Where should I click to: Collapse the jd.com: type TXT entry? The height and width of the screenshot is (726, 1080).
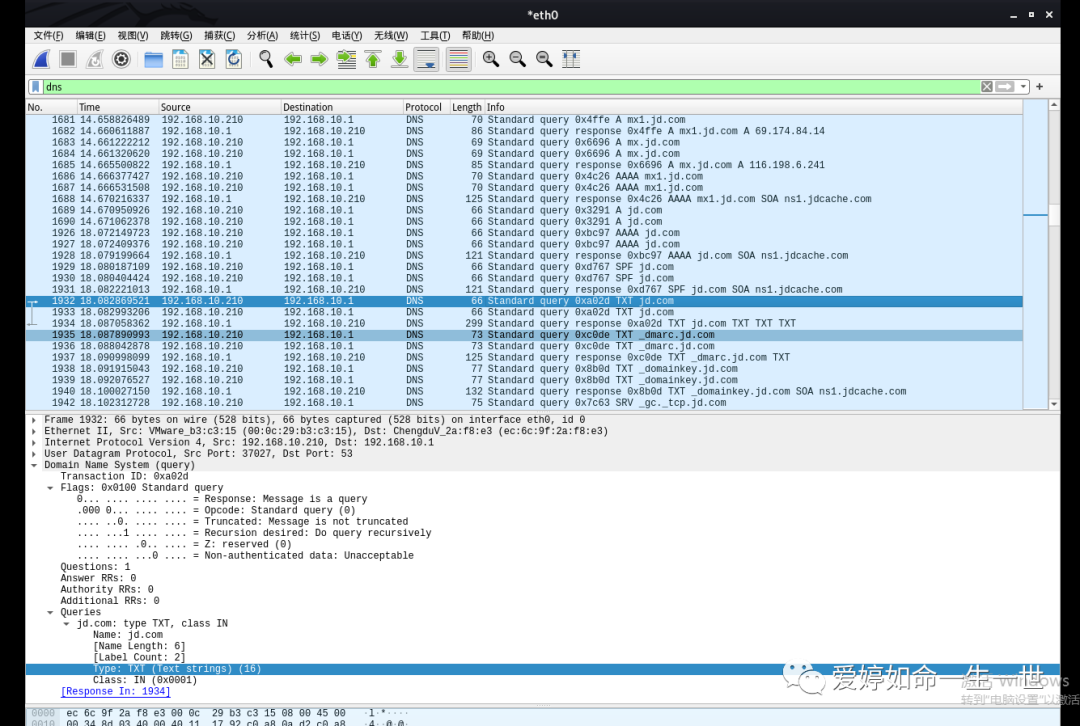[67, 623]
